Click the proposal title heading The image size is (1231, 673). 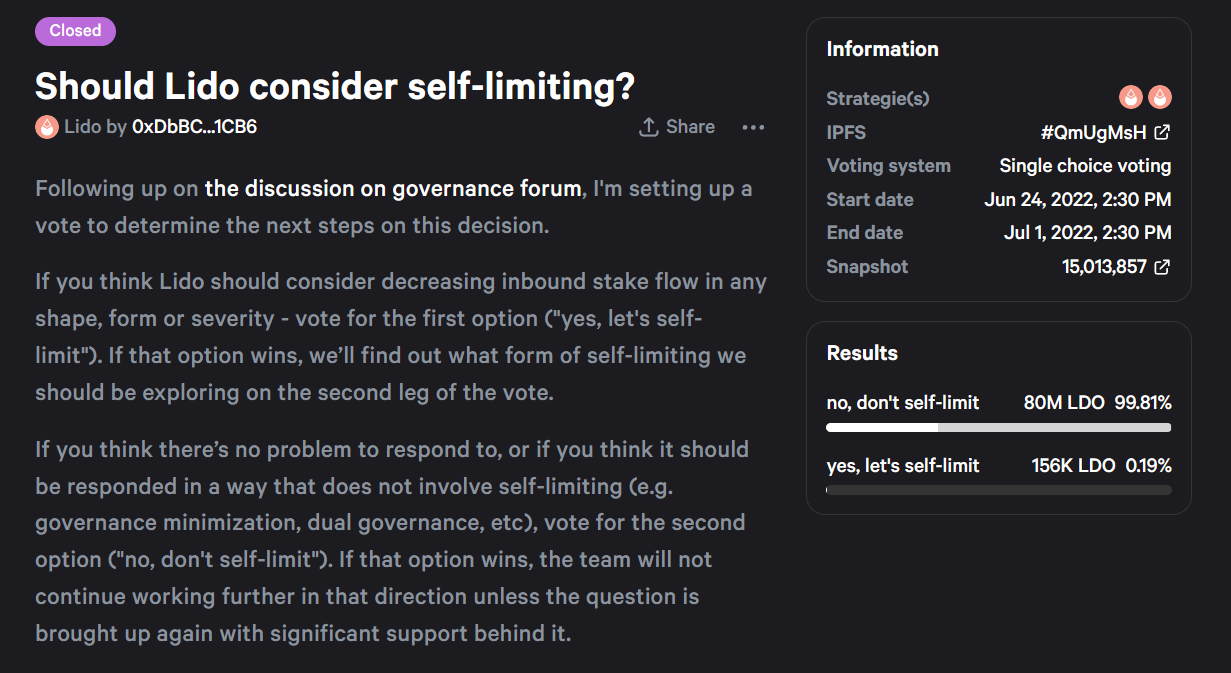pyautogui.click(x=335, y=86)
